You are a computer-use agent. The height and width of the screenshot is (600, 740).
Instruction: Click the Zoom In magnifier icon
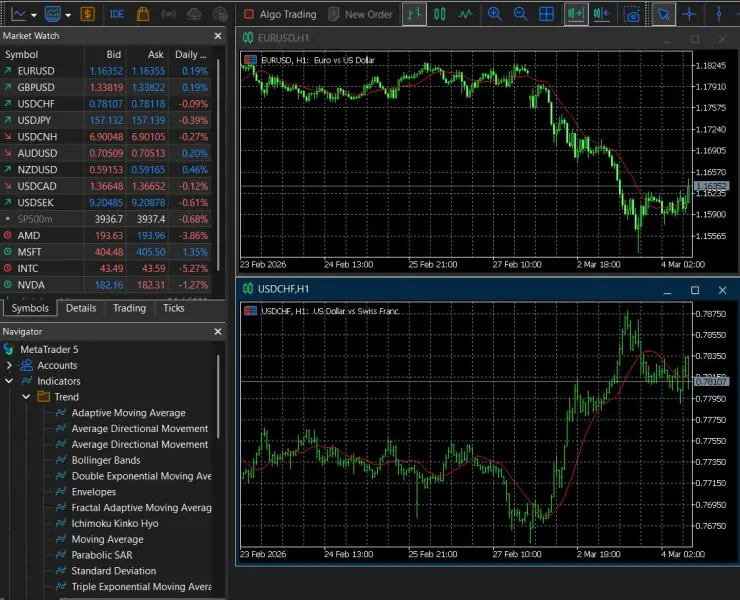(x=494, y=15)
